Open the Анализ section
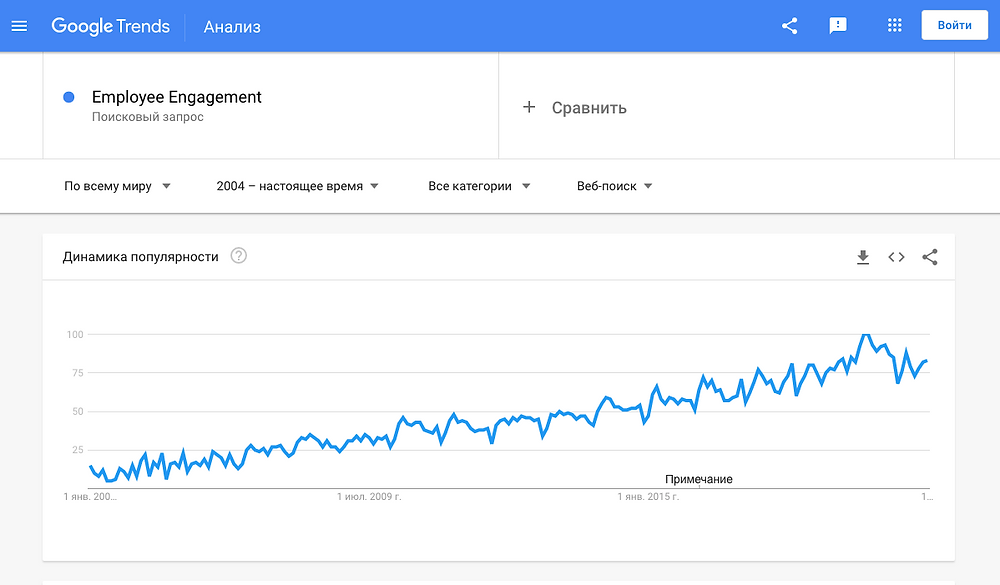 pyautogui.click(x=232, y=27)
